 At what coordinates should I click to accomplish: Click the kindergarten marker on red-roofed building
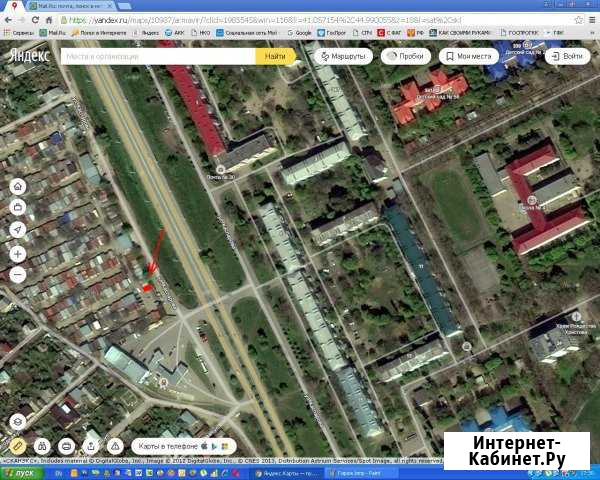(x=437, y=90)
